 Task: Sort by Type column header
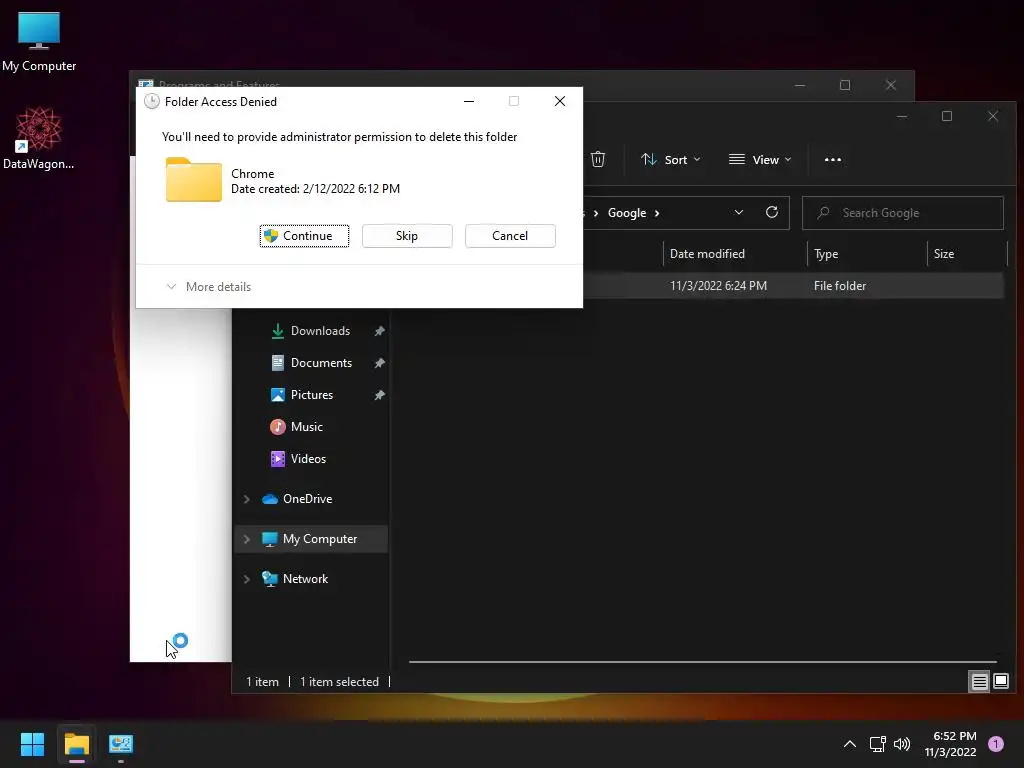click(826, 254)
